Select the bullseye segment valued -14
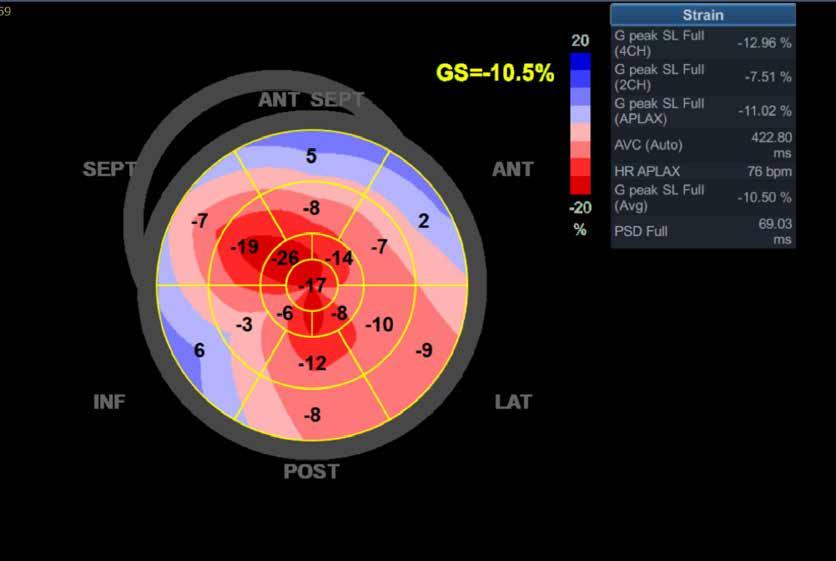 pyautogui.click(x=340, y=259)
